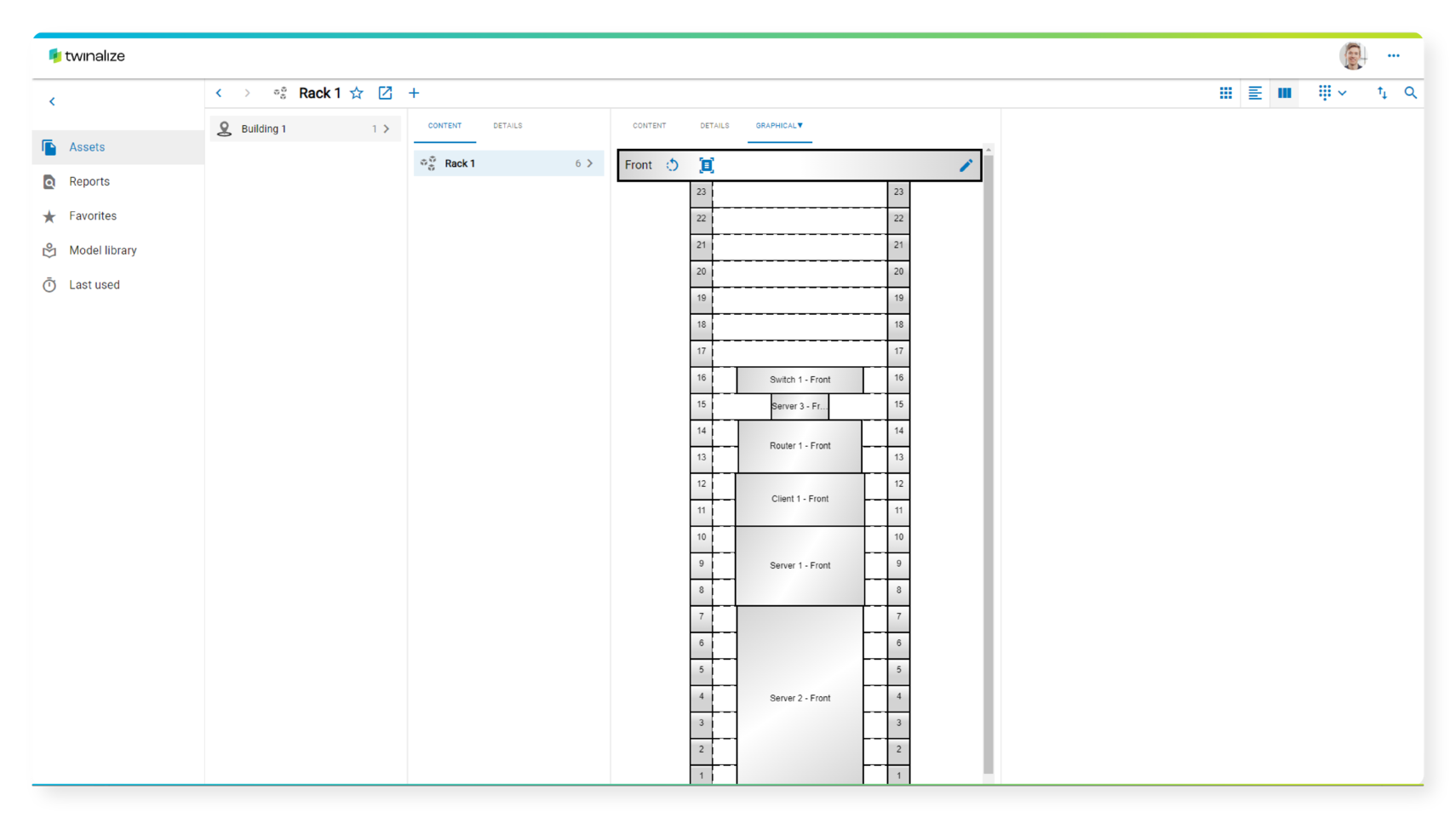Expand the Building 1 chevron
This screenshot has height=818, width=1456.
pyautogui.click(x=387, y=129)
